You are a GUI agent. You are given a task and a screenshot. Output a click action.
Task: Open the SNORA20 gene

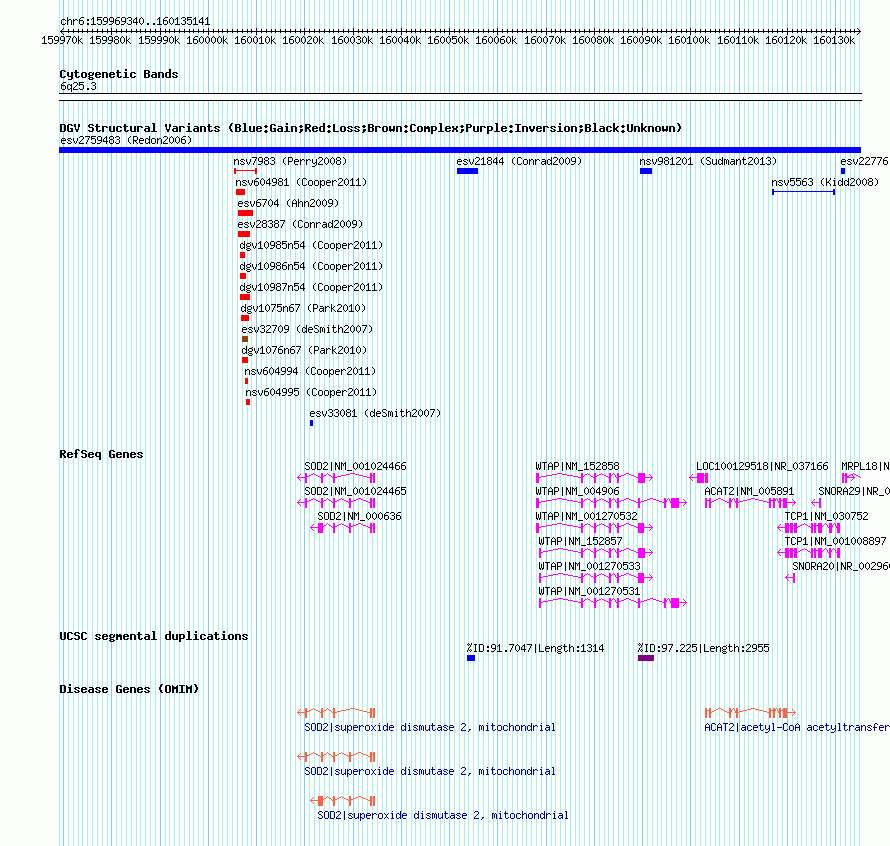[791, 577]
